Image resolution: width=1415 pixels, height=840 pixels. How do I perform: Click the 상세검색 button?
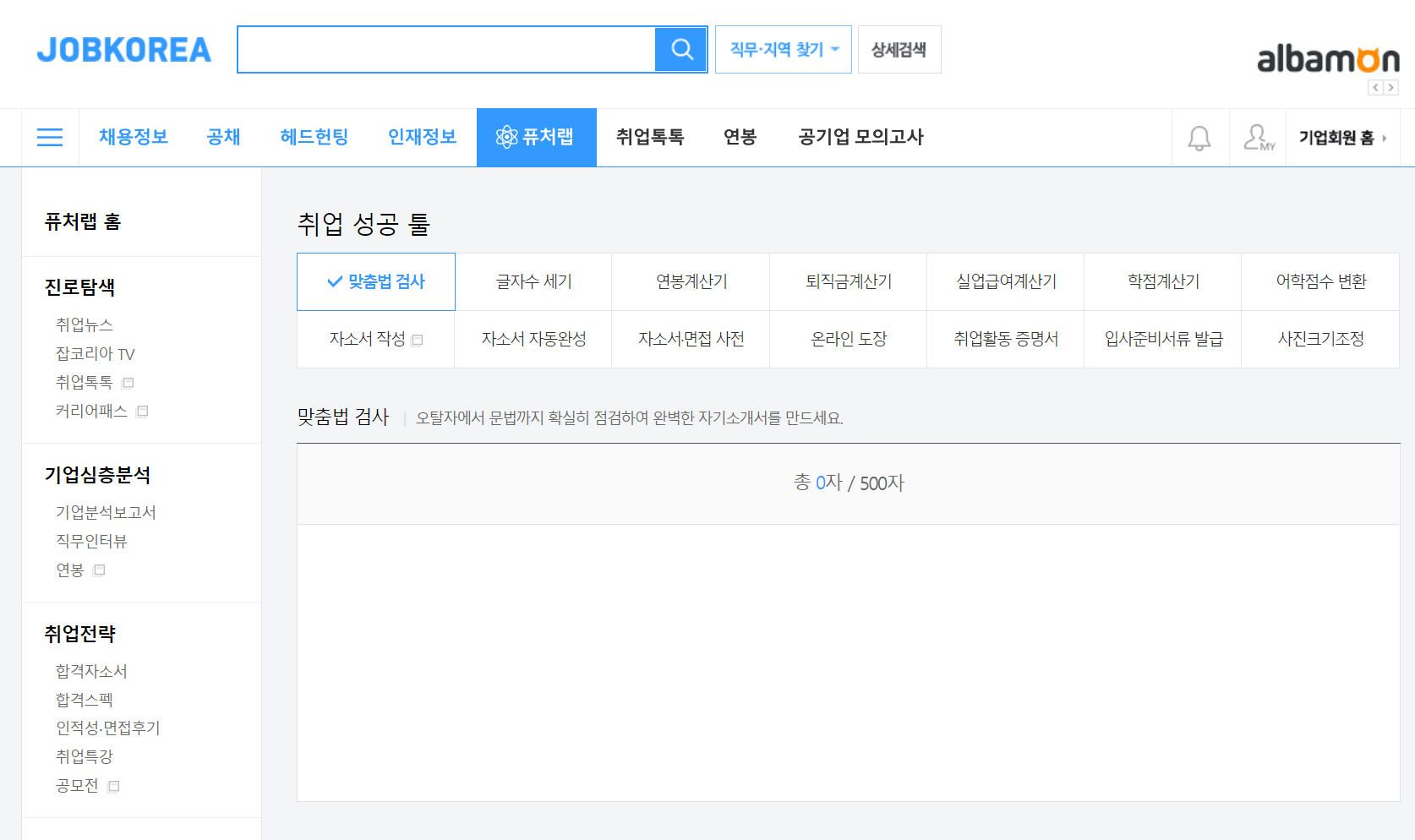coord(899,50)
